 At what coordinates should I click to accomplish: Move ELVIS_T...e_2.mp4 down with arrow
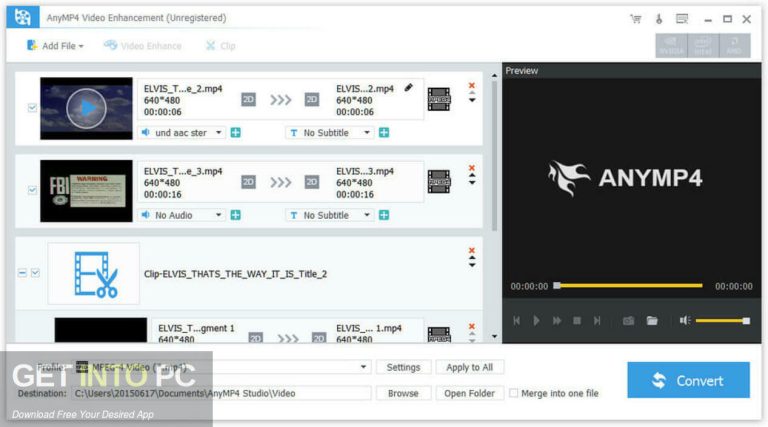(x=472, y=100)
